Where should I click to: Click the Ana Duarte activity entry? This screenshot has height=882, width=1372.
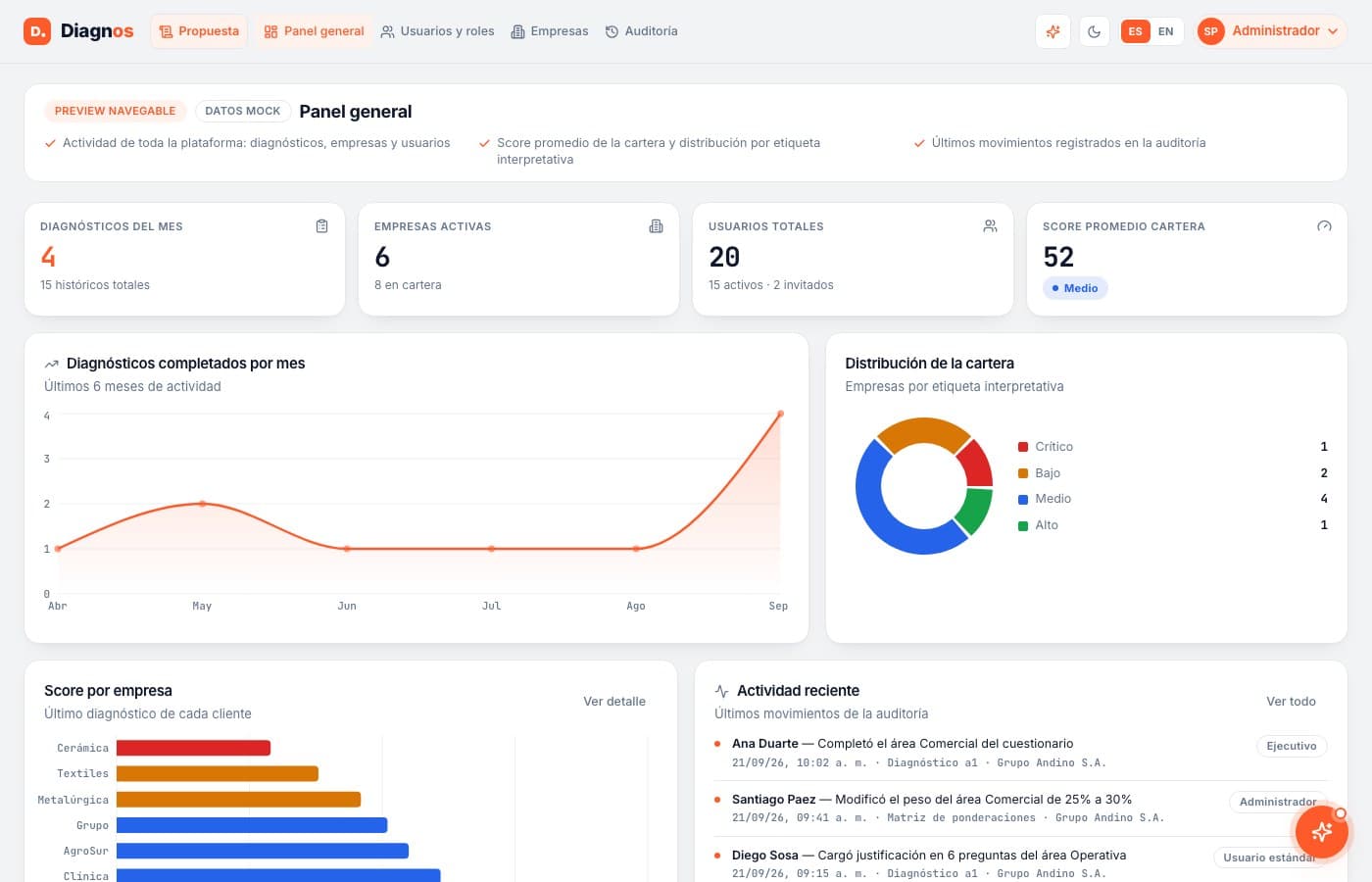tap(1021, 753)
